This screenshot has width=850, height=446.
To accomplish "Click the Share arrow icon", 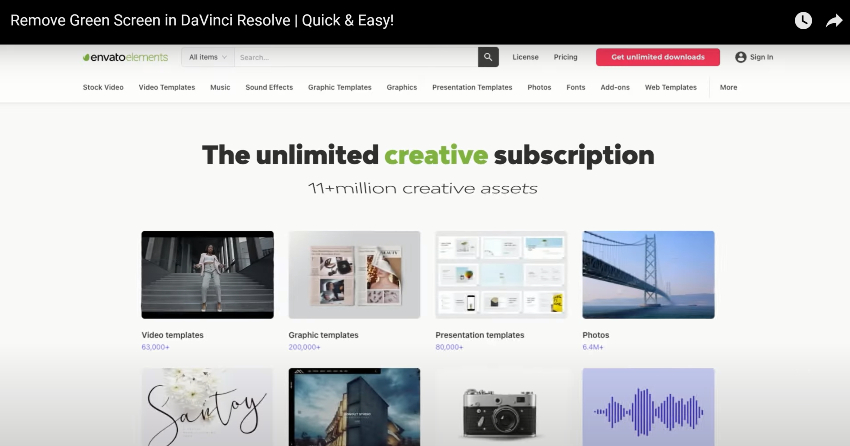I will click(834, 21).
